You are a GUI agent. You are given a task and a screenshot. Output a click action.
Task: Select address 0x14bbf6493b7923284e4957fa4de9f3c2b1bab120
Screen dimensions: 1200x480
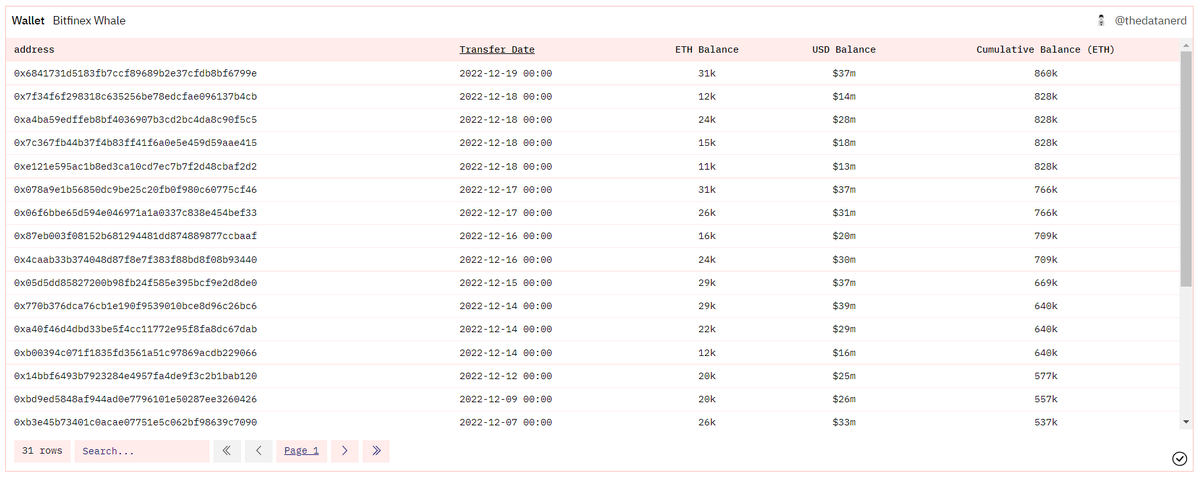pyautogui.click(x=135, y=375)
